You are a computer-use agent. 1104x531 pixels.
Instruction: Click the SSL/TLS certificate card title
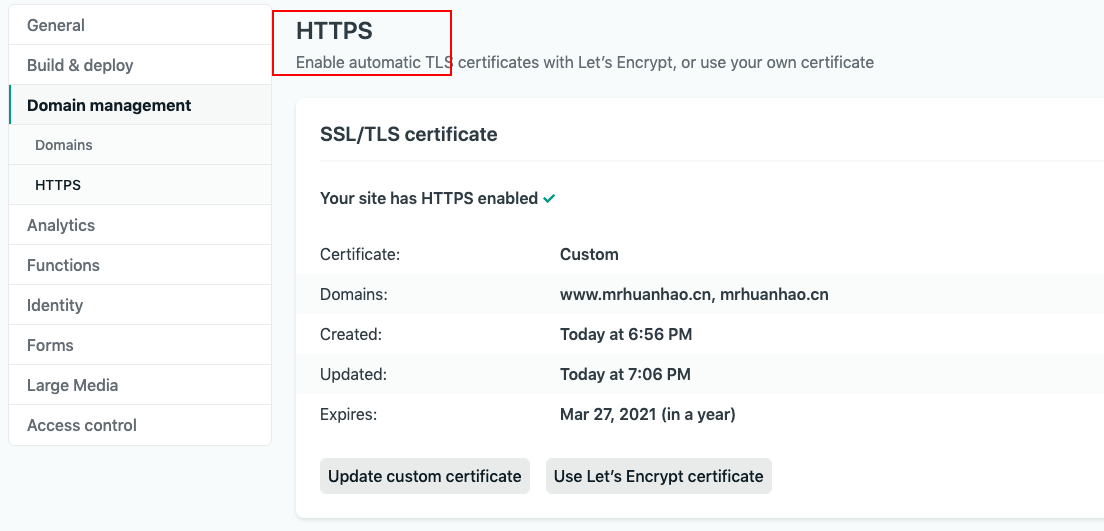tap(408, 134)
